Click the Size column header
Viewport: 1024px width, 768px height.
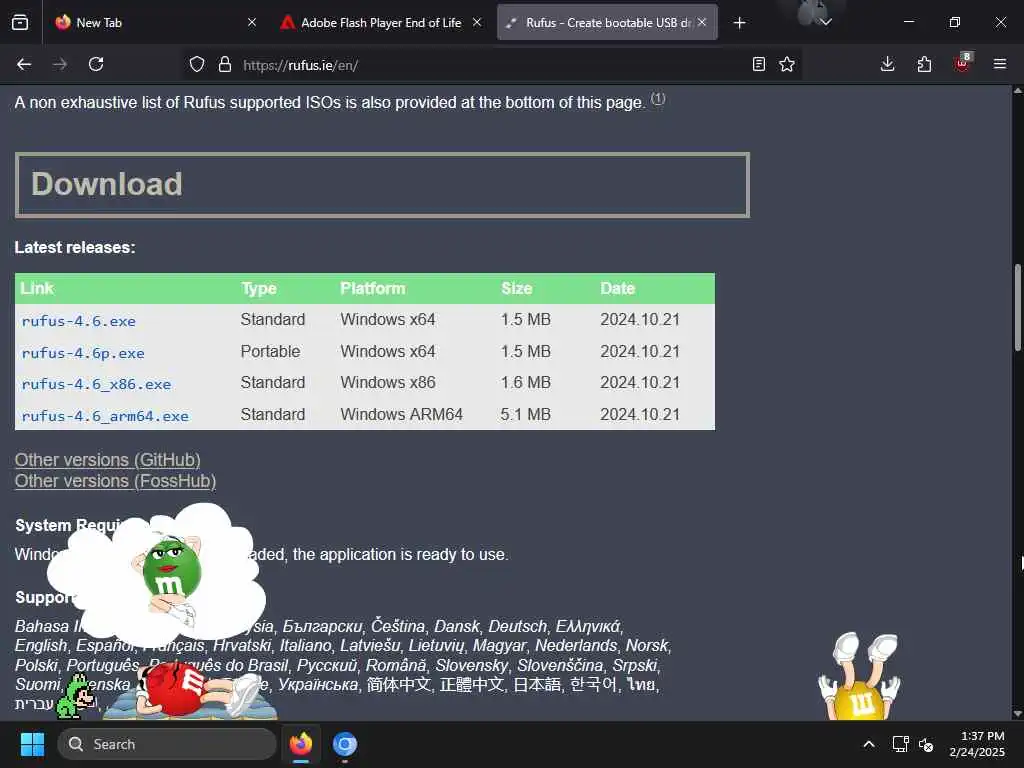(517, 289)
